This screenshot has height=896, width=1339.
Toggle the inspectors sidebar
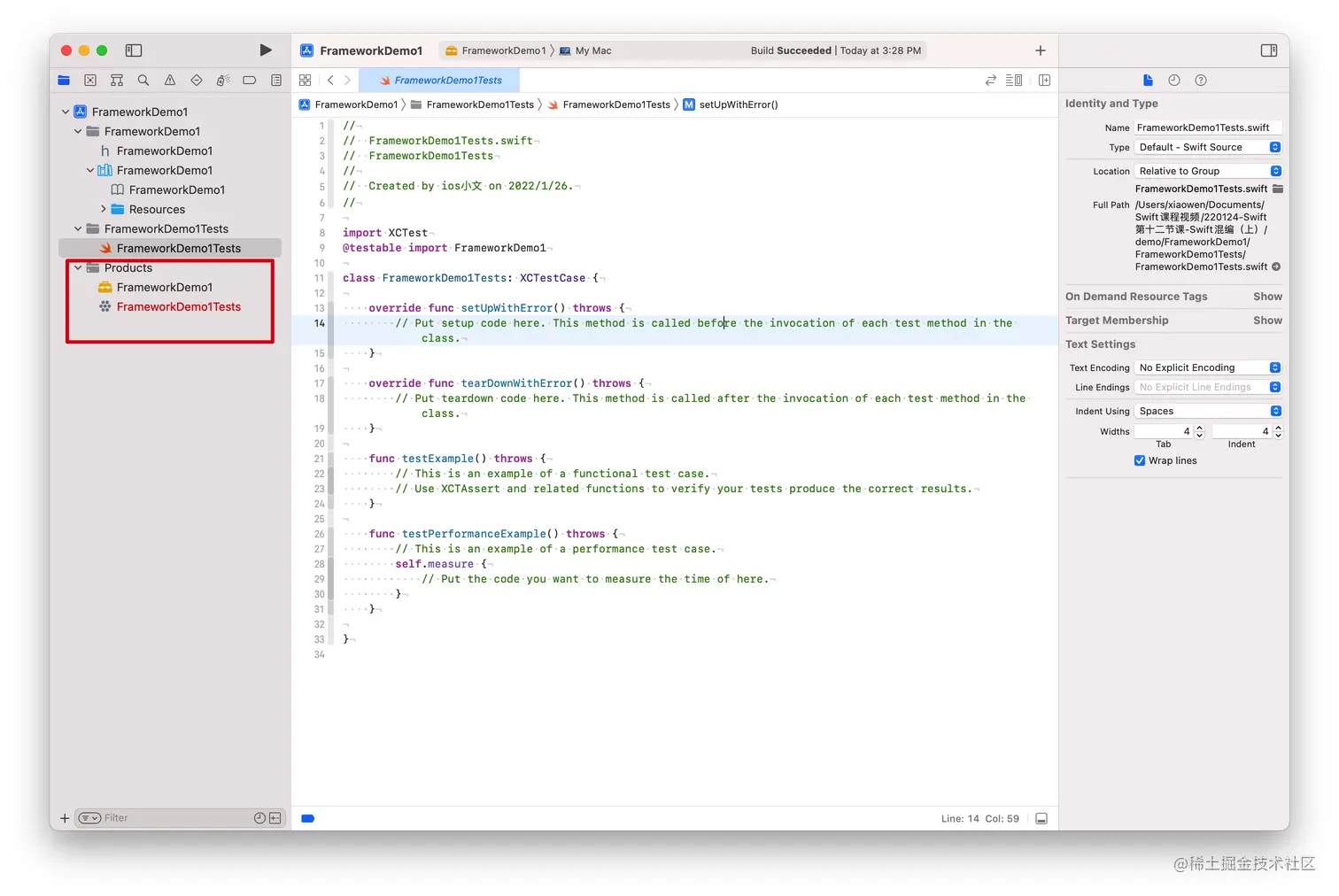point(1269,50)
